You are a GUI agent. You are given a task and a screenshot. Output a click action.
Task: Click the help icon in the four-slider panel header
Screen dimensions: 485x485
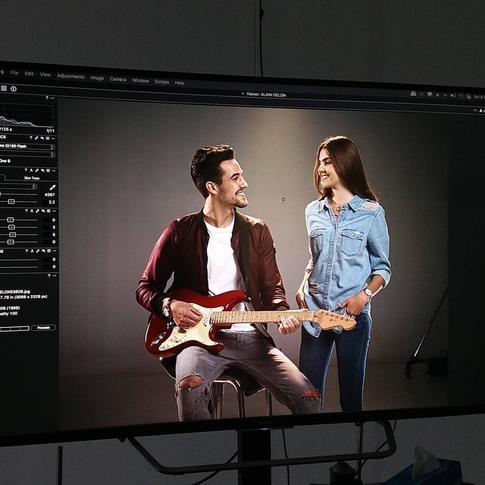pyautogui.click(x=26, y=211)
